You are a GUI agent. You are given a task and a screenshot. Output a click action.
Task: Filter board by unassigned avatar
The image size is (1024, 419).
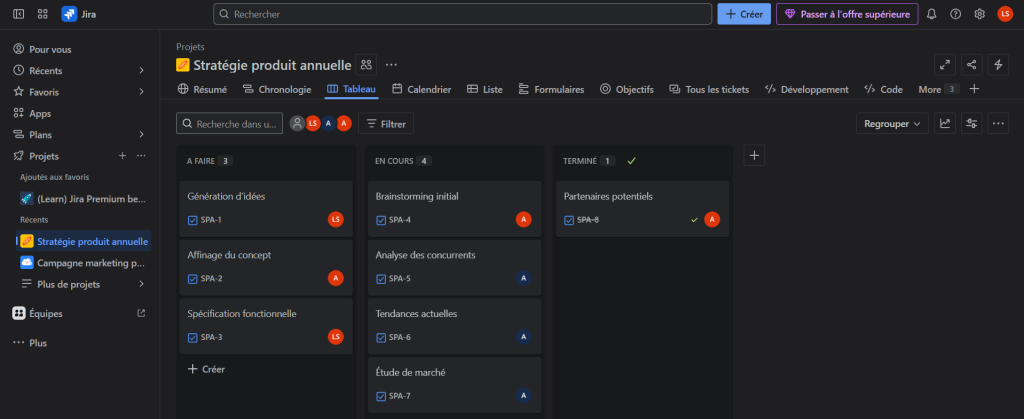[297, 123]
